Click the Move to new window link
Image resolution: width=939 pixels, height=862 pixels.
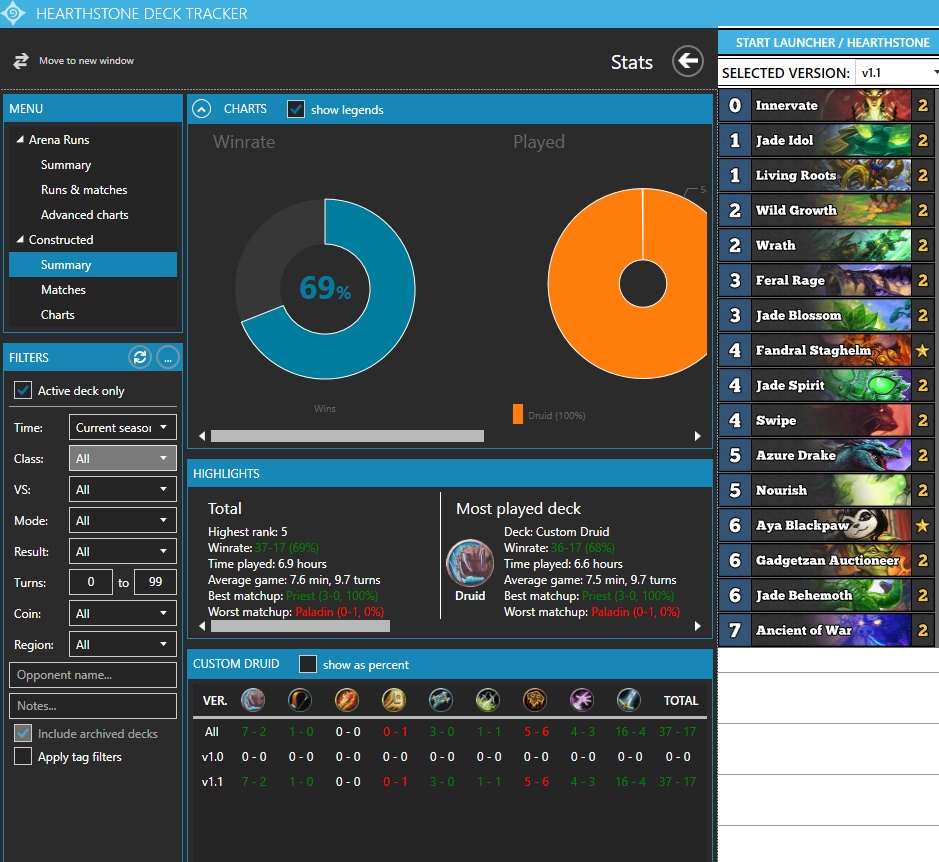(x=86, y=61)
